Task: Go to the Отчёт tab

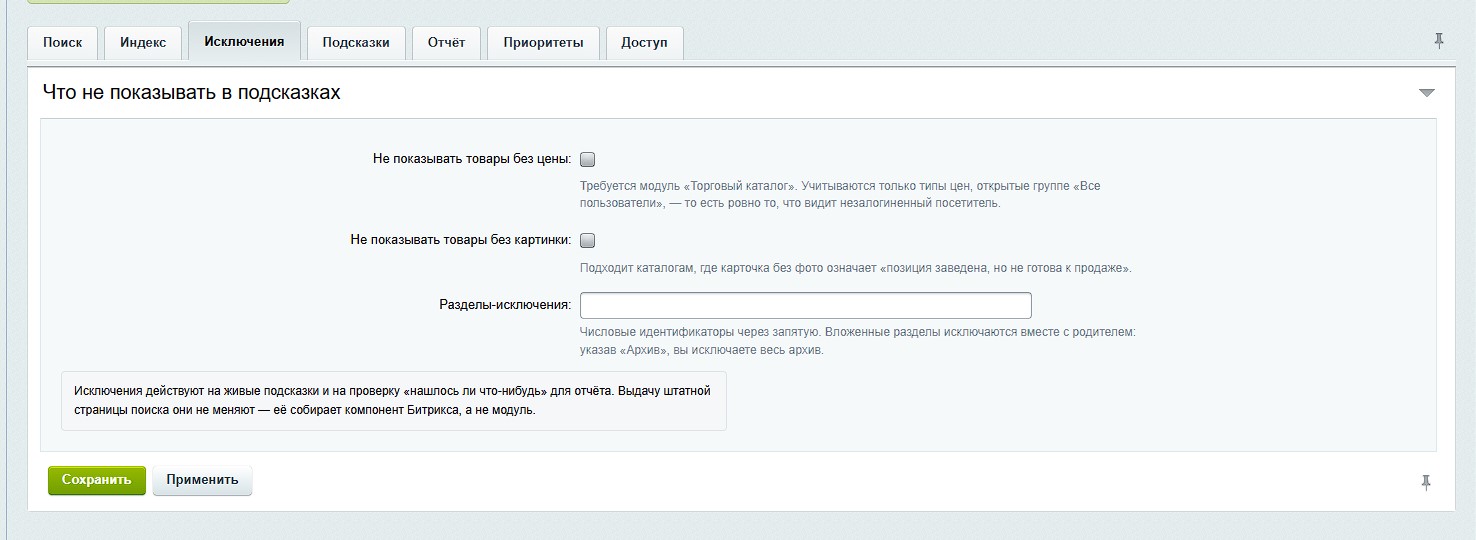Action: point(446,43)
